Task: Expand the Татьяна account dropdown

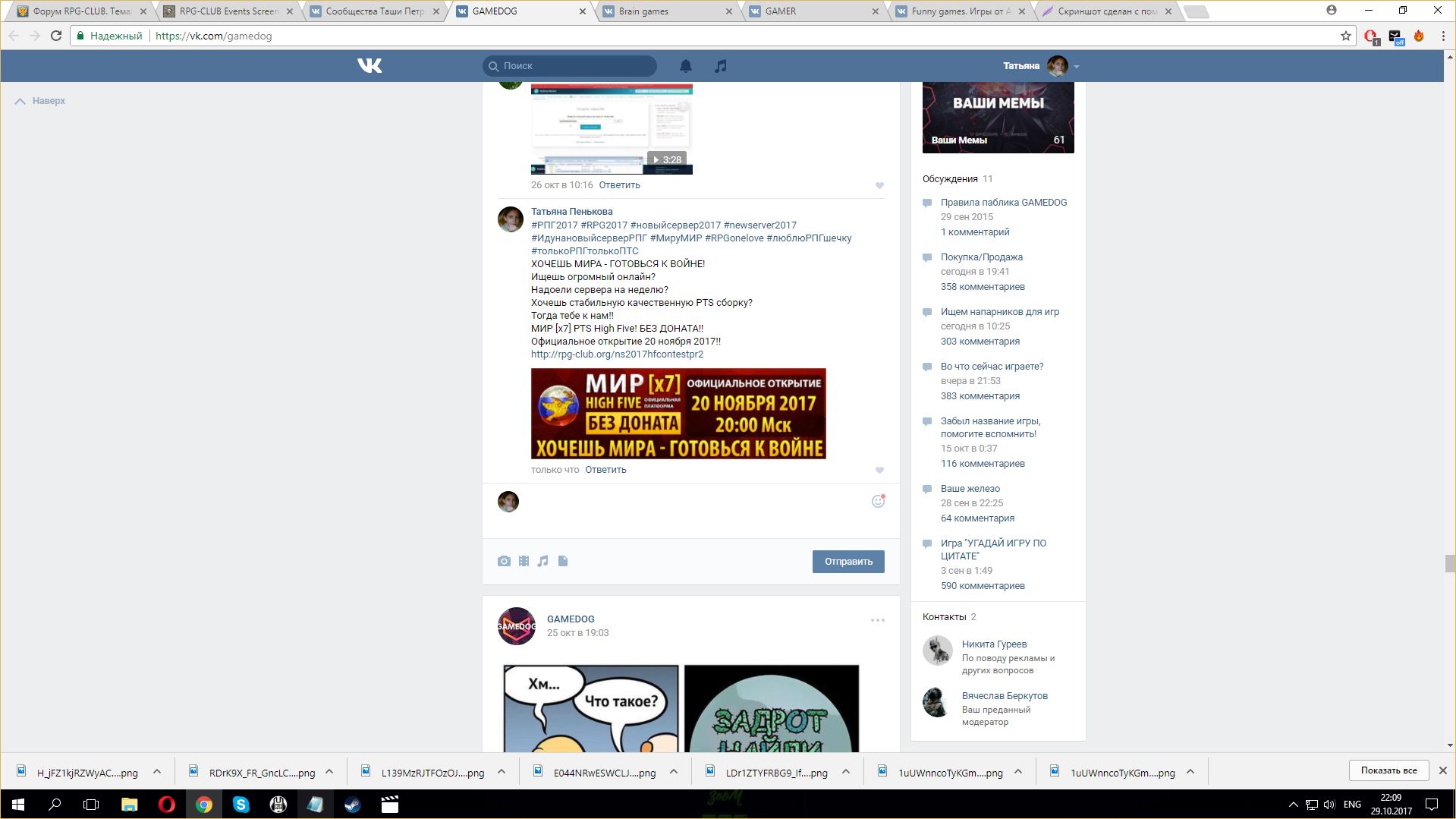Action: (x=1077, y=67)
